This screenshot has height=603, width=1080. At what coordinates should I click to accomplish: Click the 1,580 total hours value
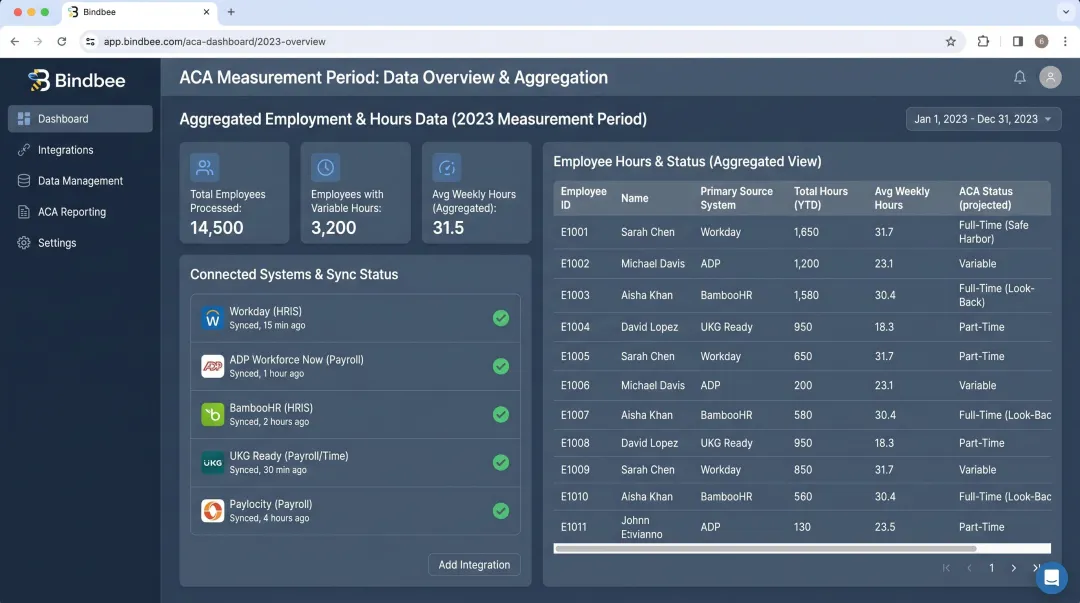point(806,295)
